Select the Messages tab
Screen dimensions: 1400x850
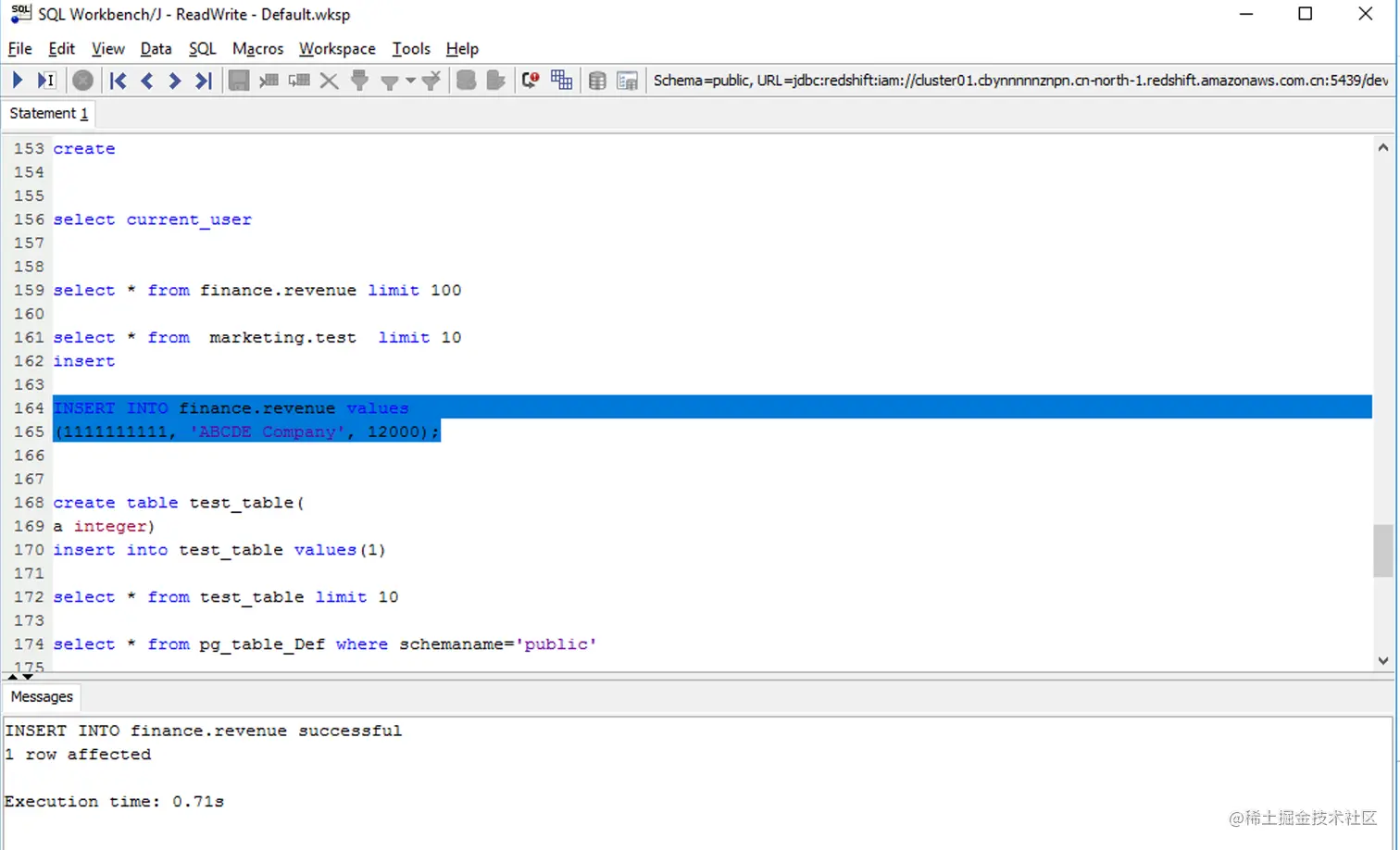[42, 696]
